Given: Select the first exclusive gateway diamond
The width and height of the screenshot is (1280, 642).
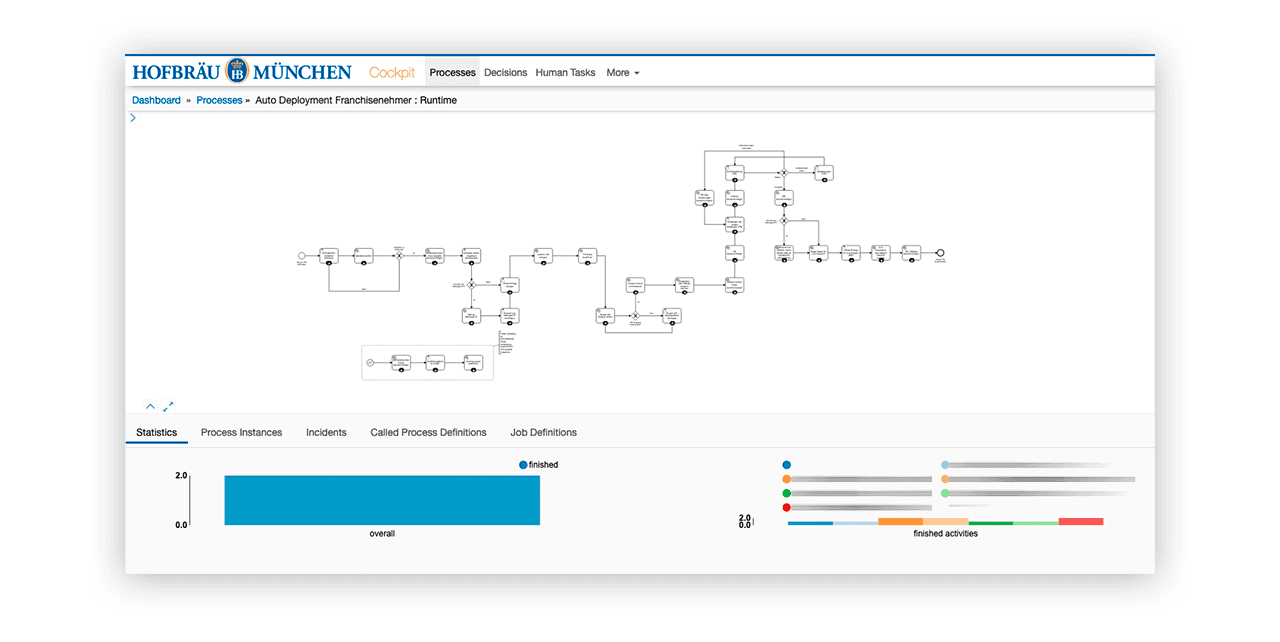Looking at the screenshot, I should (x=398, y=256).
